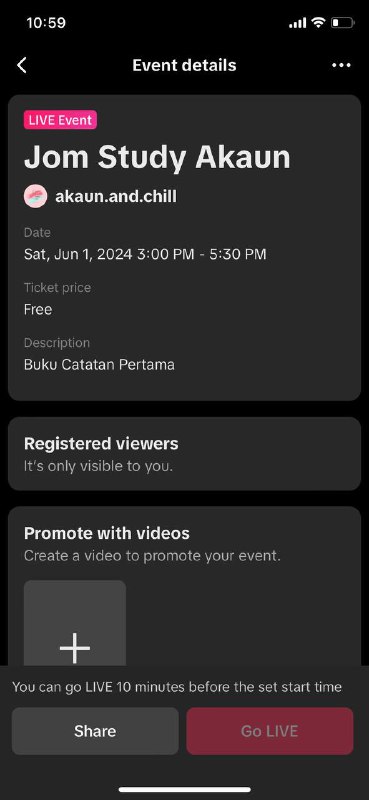Open the akaun.and.chill username link
The image size is (369, 800).
(116, 196)
